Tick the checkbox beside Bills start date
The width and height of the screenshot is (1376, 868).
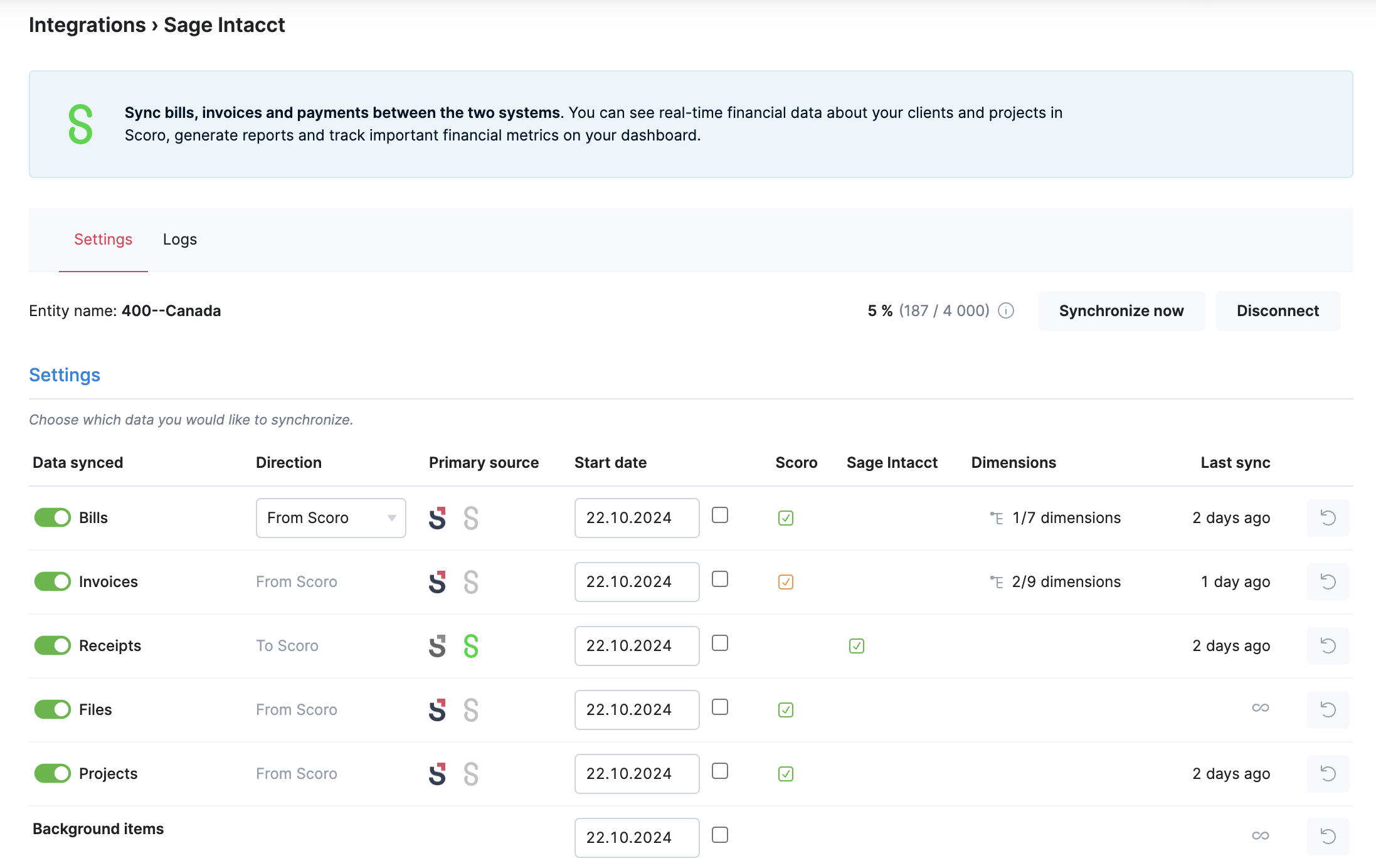click(720, 516)
